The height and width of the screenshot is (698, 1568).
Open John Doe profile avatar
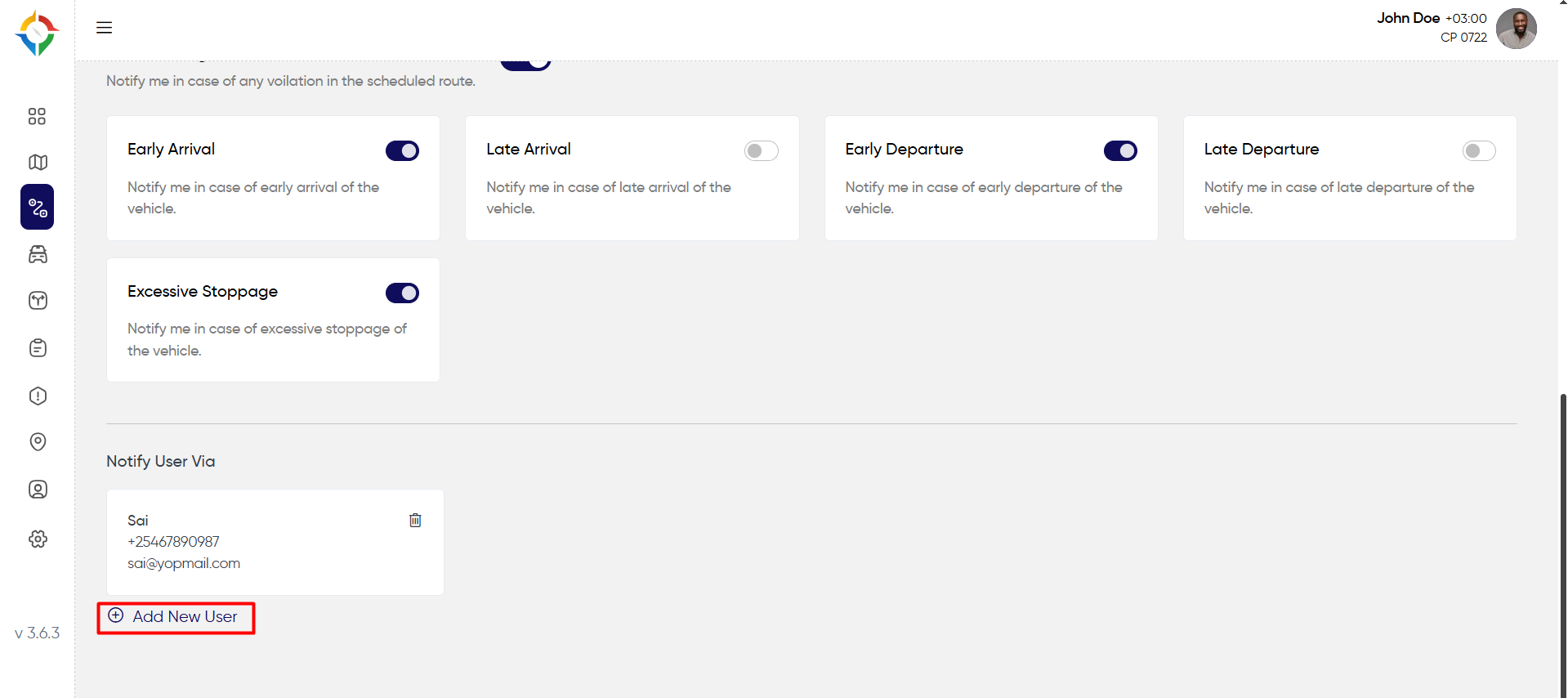[x=1517, y=29]
